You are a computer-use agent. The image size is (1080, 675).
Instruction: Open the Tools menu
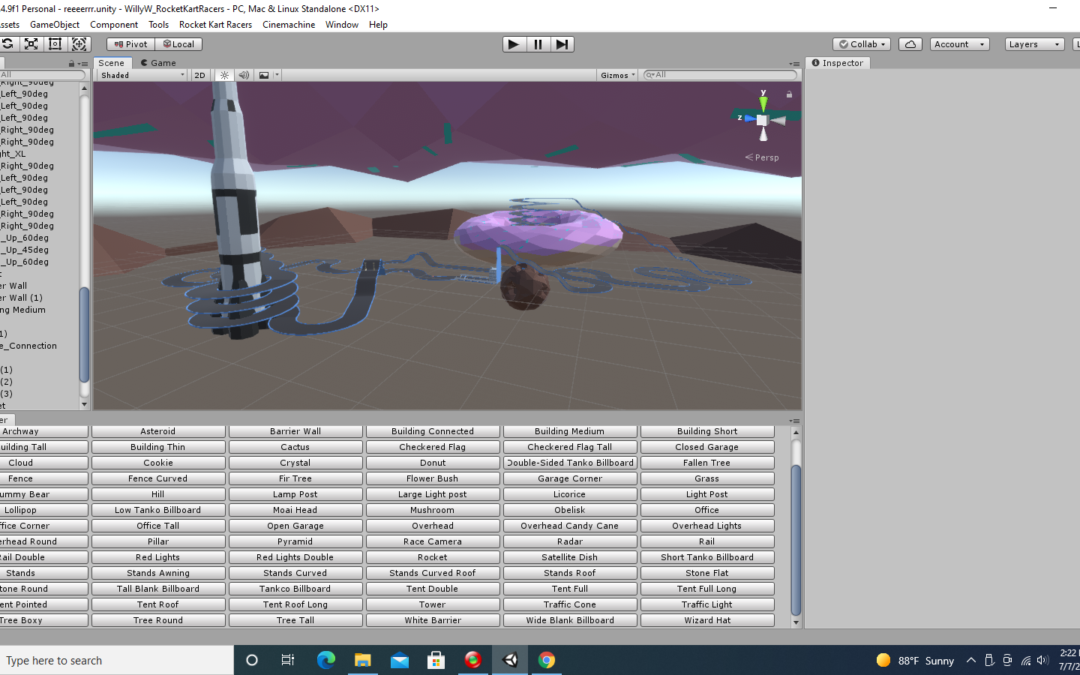coord(158,25)
